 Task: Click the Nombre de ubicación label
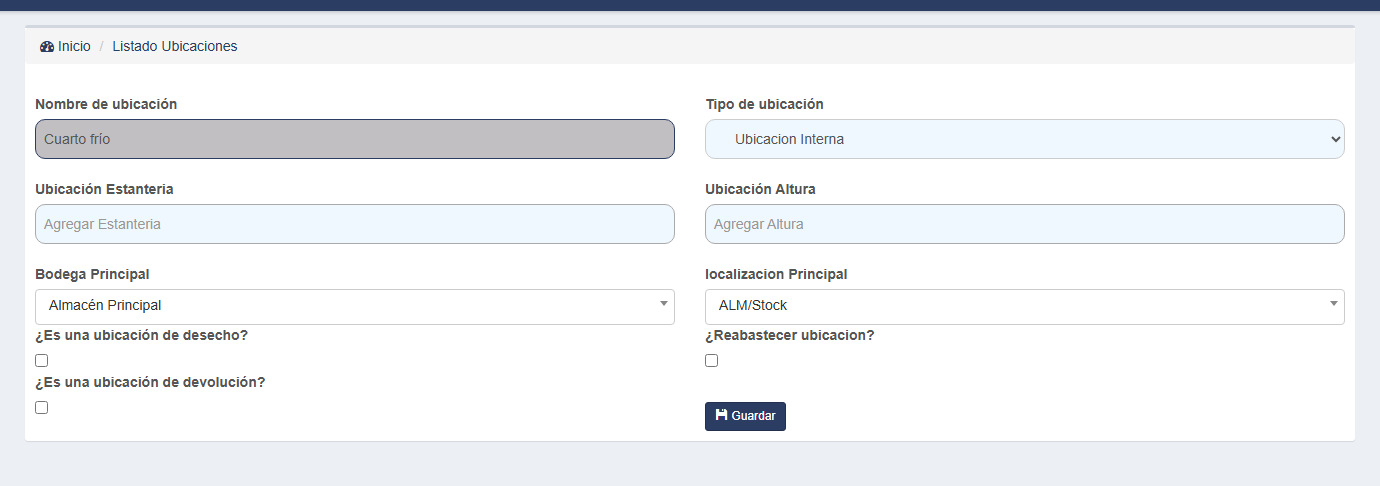pos(106,104)
